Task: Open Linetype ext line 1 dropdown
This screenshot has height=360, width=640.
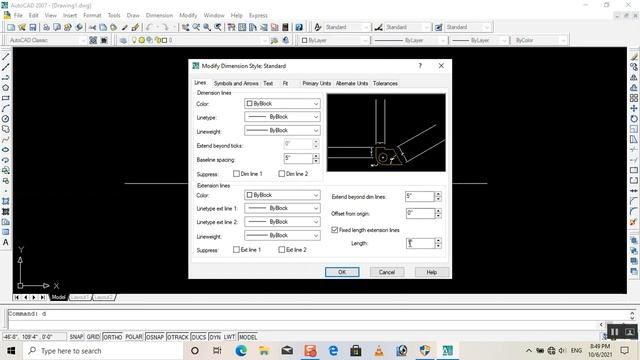Action: [282, 208]
